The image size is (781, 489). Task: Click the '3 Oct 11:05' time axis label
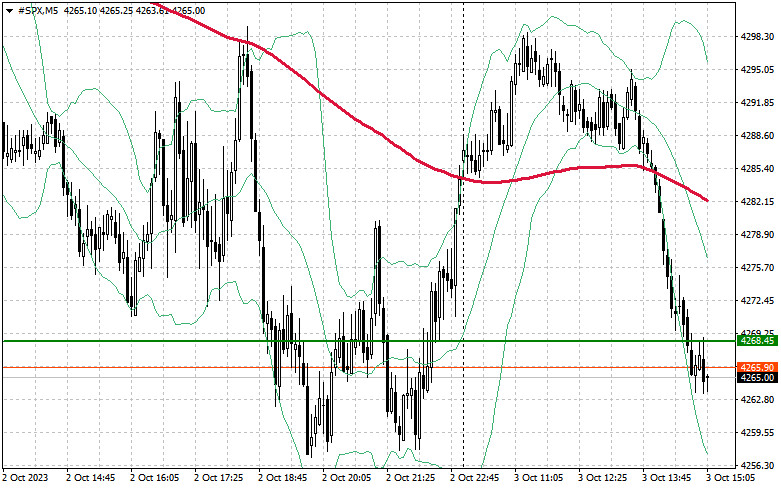pos(539,478)
